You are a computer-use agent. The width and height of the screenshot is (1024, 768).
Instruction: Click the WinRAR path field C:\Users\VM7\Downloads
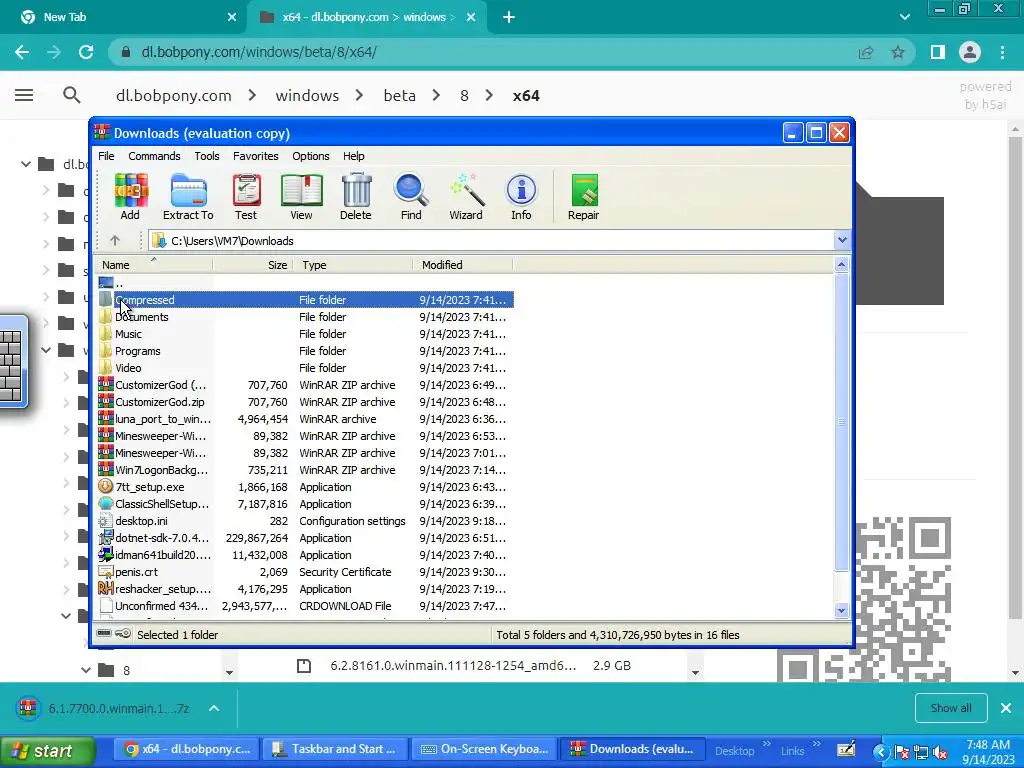[x=491, y=240]
